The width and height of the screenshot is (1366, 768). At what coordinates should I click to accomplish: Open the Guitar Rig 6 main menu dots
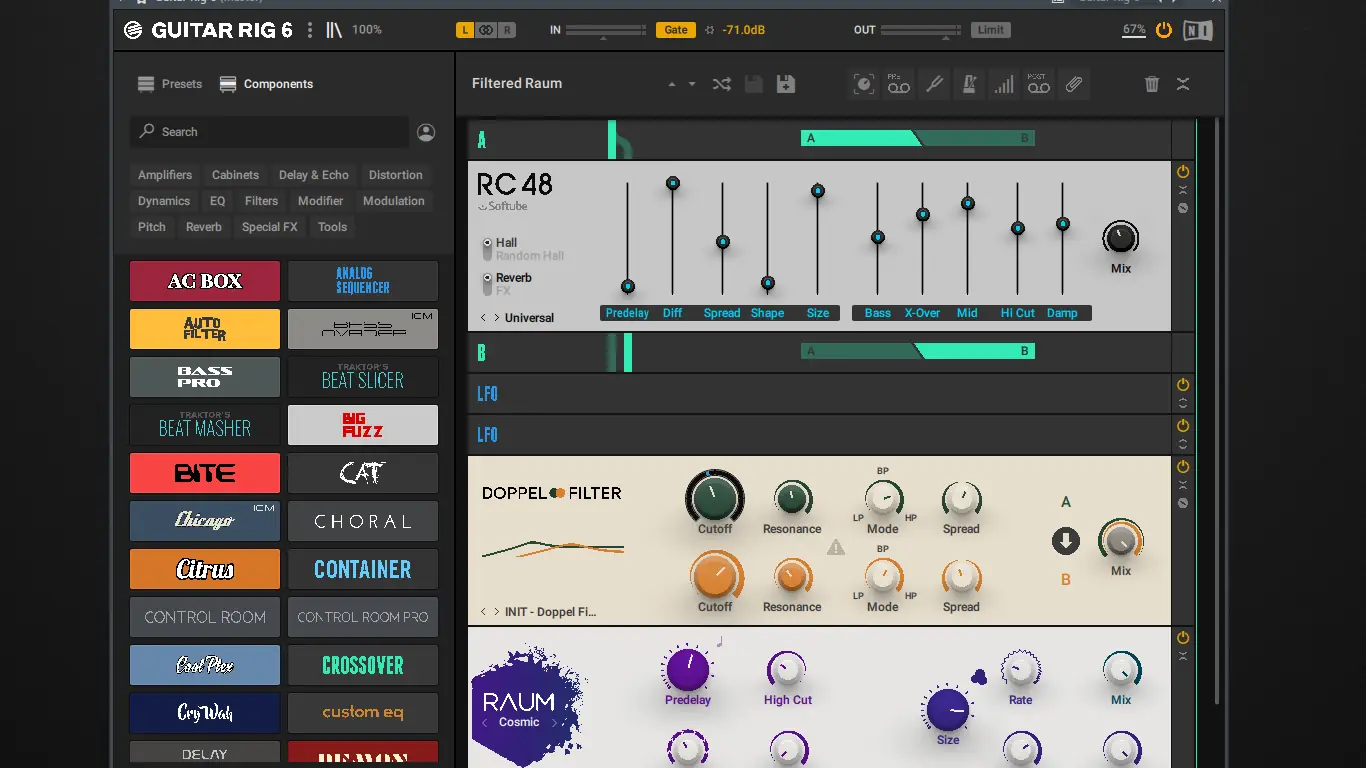[310, 30]
